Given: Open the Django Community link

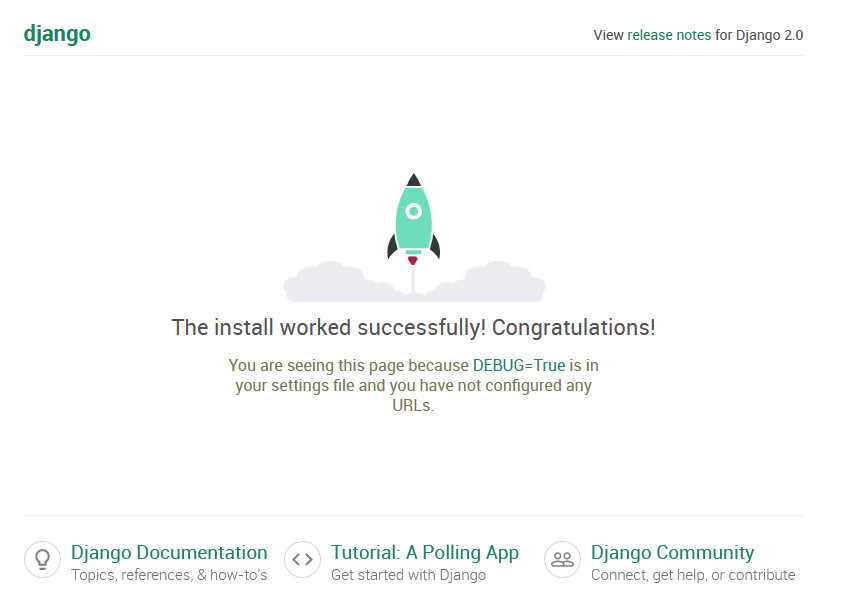Looking at the screenshot, I should 673,553.
